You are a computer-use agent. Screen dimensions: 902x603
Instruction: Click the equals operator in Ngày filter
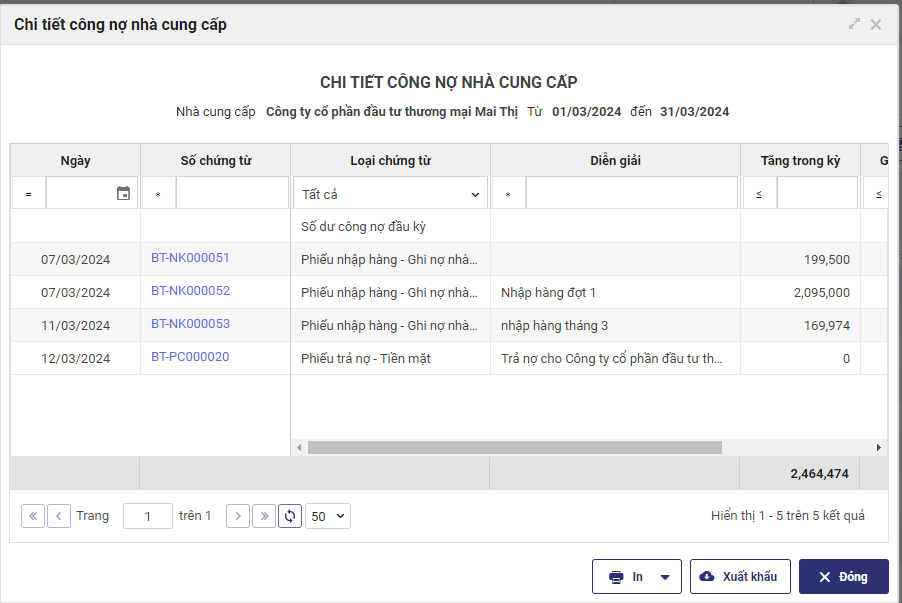tap(28, 194)
